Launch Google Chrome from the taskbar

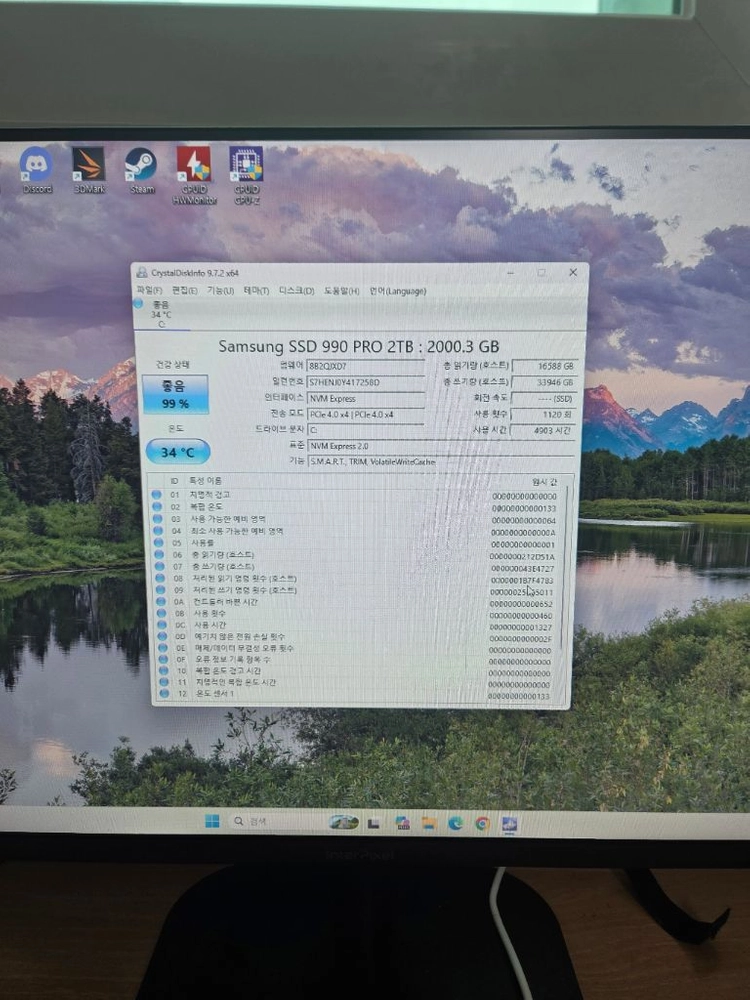pyautogui.click(x=482, y=823)
